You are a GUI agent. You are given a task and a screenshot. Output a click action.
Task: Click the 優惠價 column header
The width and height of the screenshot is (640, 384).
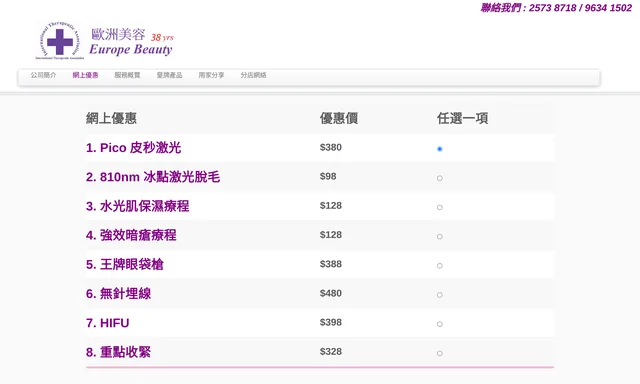pyautogui.click(x=339, y=118)
